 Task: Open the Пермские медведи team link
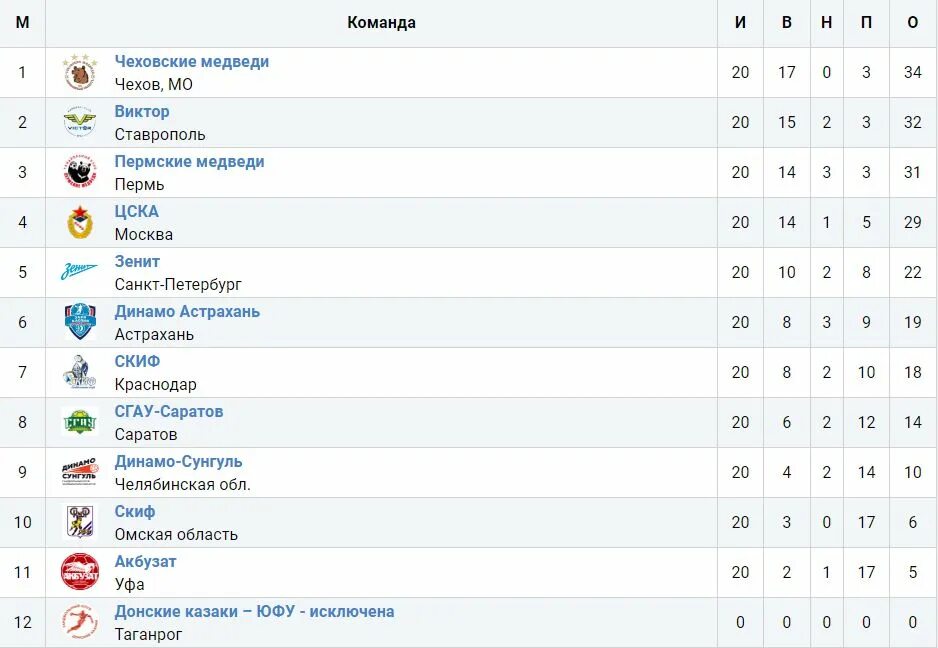pyautogui.click(x=190, y=162)
